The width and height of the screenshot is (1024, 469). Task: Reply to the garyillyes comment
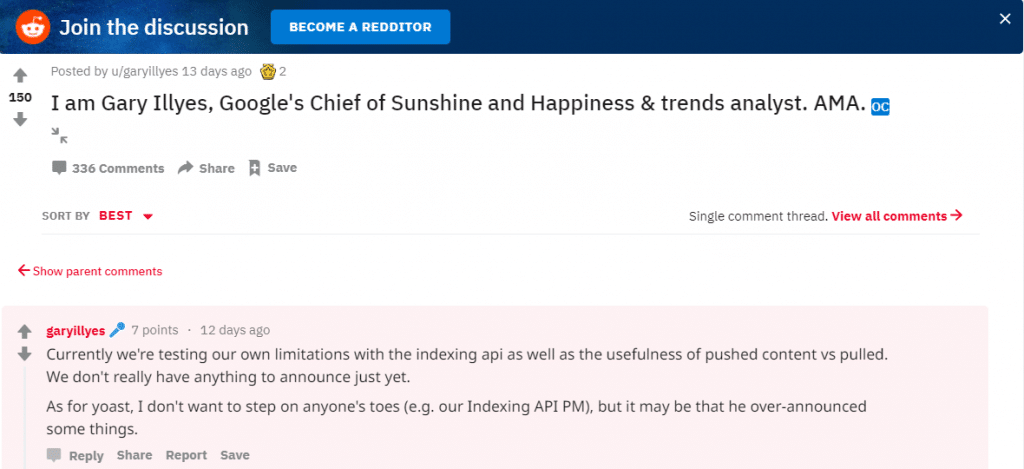(x=75, y=455)
